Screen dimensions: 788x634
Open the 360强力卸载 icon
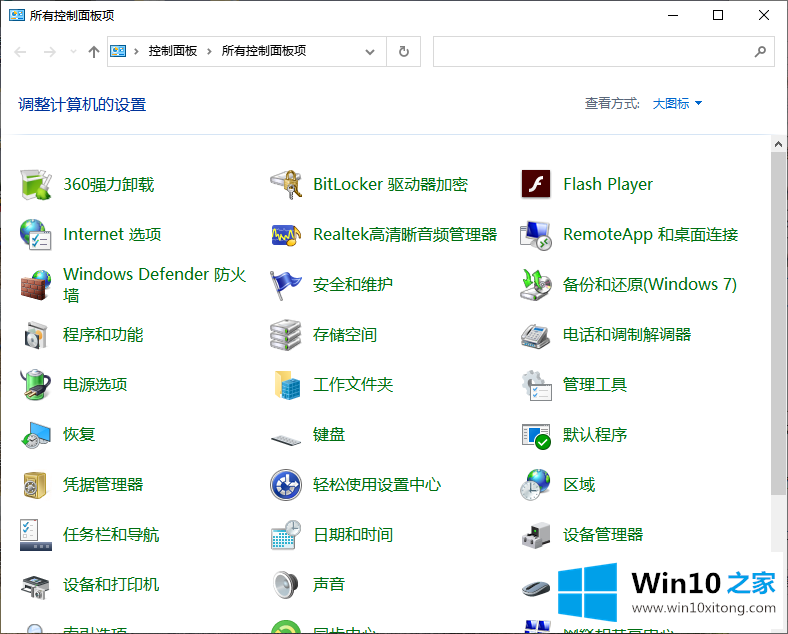36,184
